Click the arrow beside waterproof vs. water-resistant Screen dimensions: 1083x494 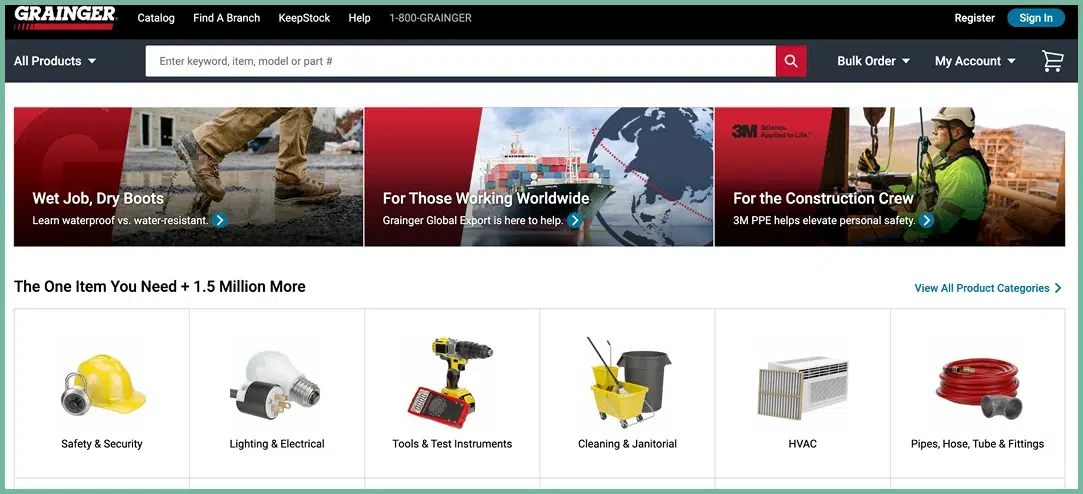pos(220,220)
